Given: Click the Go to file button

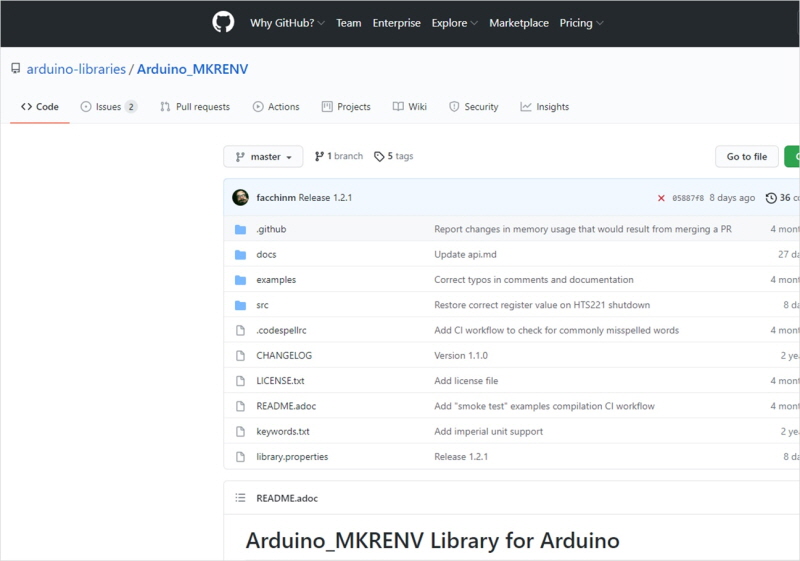Looking at the screenshot, I should pyautogui.click(x=747, y=157).
